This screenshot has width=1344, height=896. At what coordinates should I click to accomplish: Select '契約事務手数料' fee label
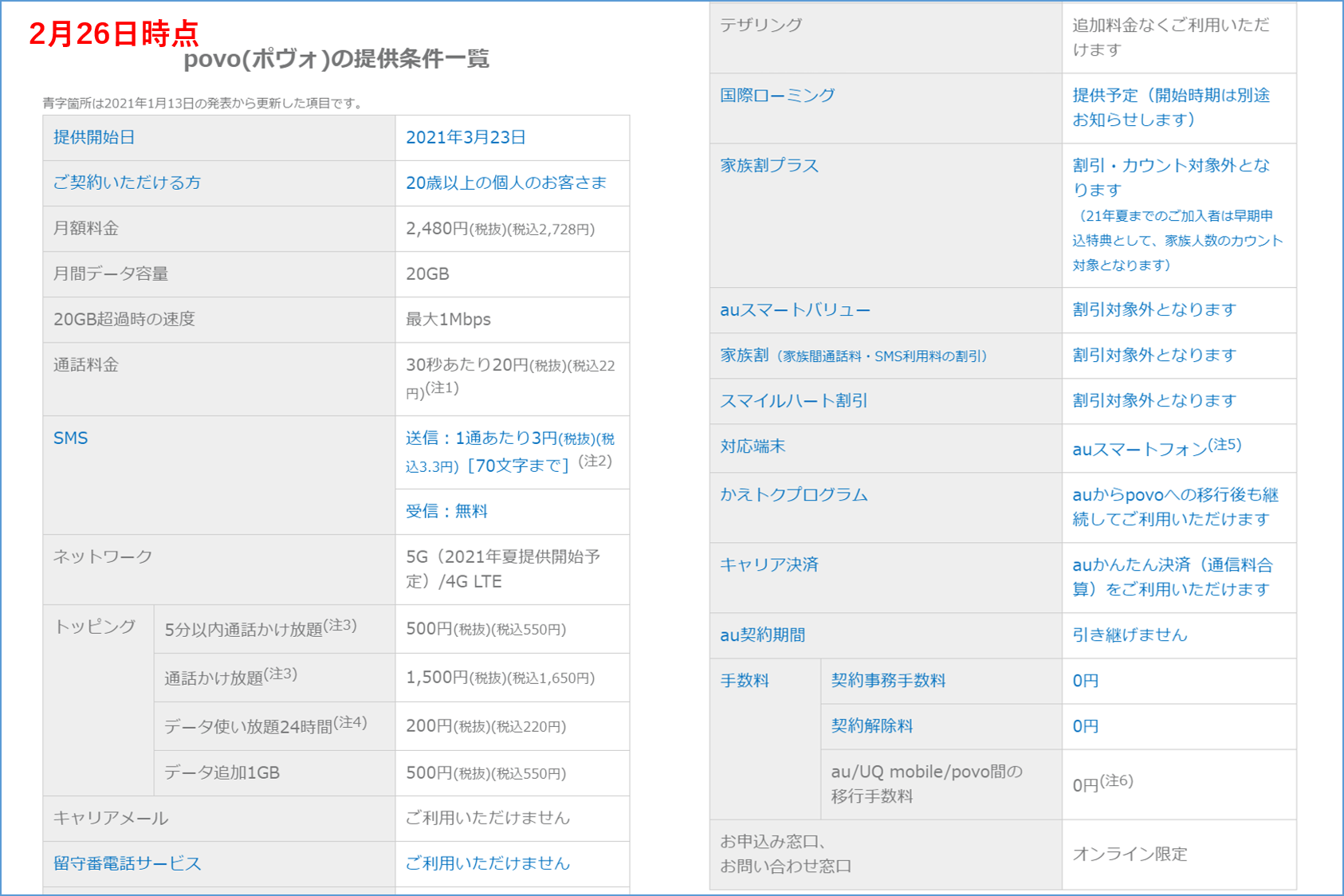[x=888, y=681]
